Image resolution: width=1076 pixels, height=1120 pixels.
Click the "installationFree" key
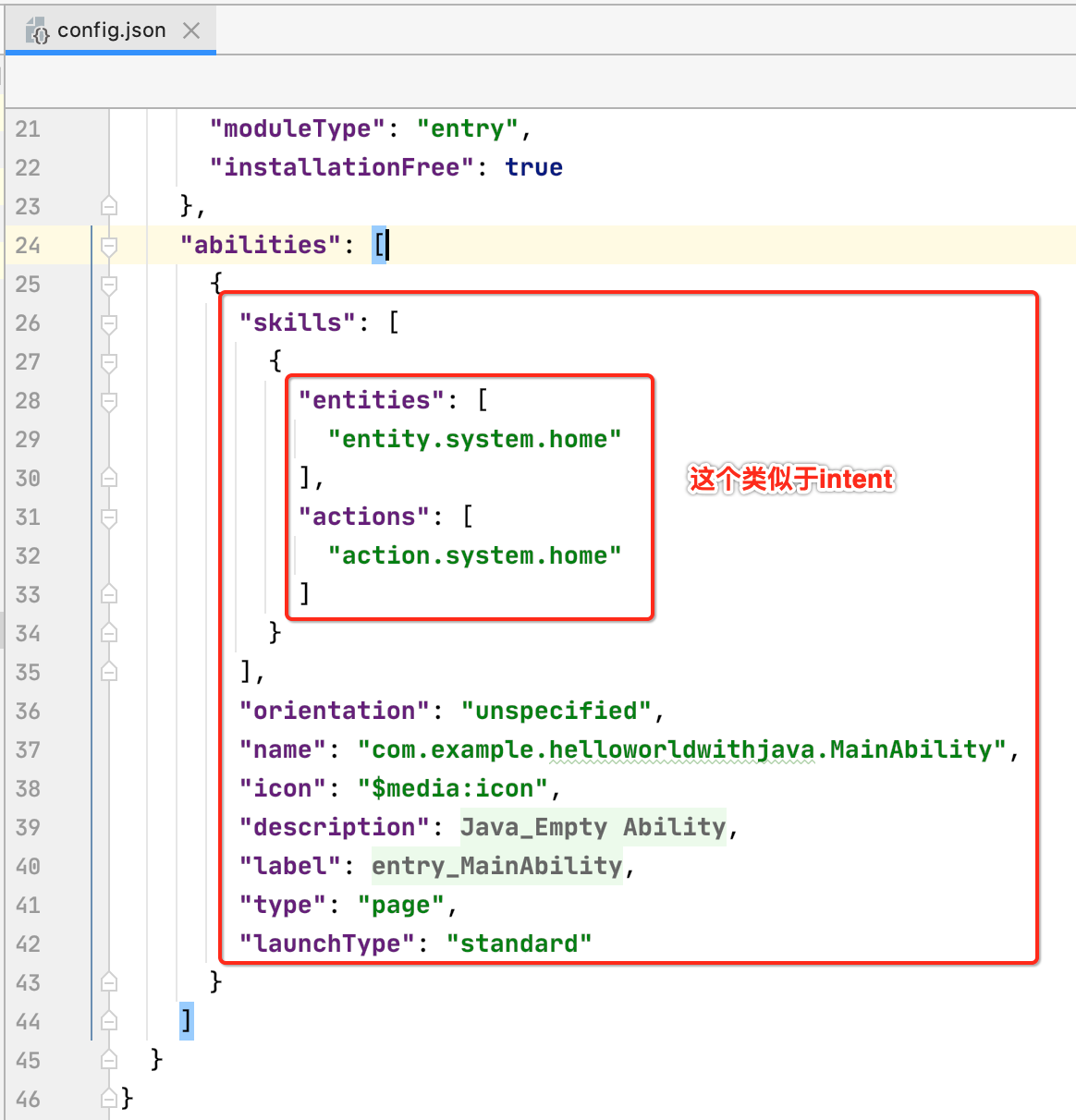click(x=342, y=167)
